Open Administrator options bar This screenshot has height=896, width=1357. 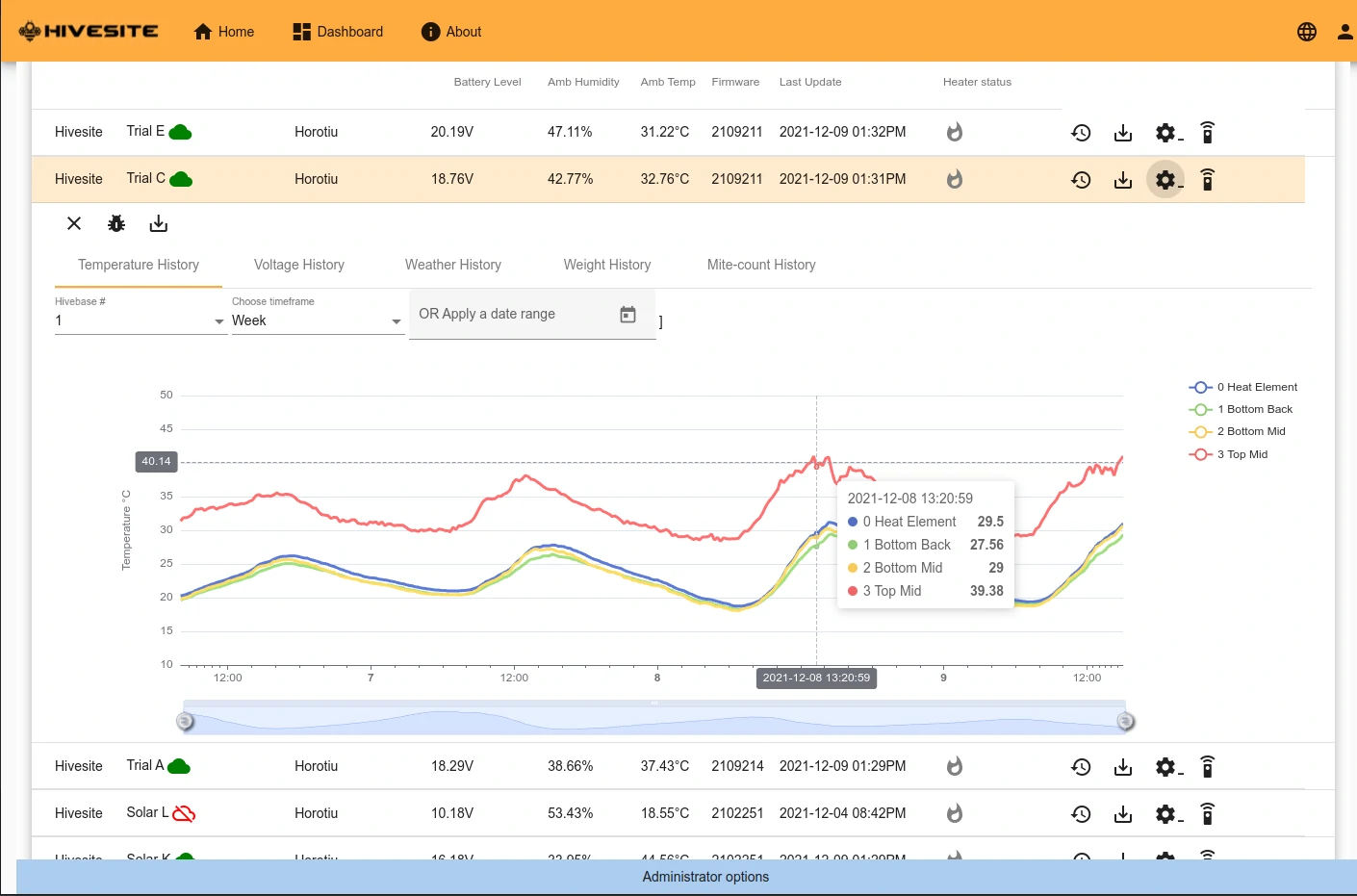click(705, 877)
